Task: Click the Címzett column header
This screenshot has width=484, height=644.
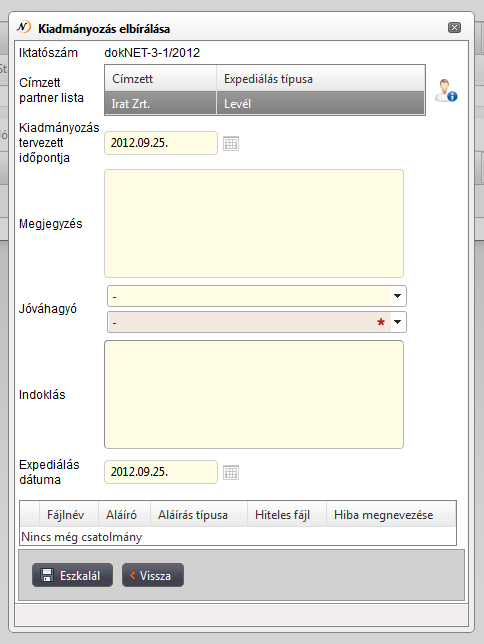Action: [x=161, y=78]
